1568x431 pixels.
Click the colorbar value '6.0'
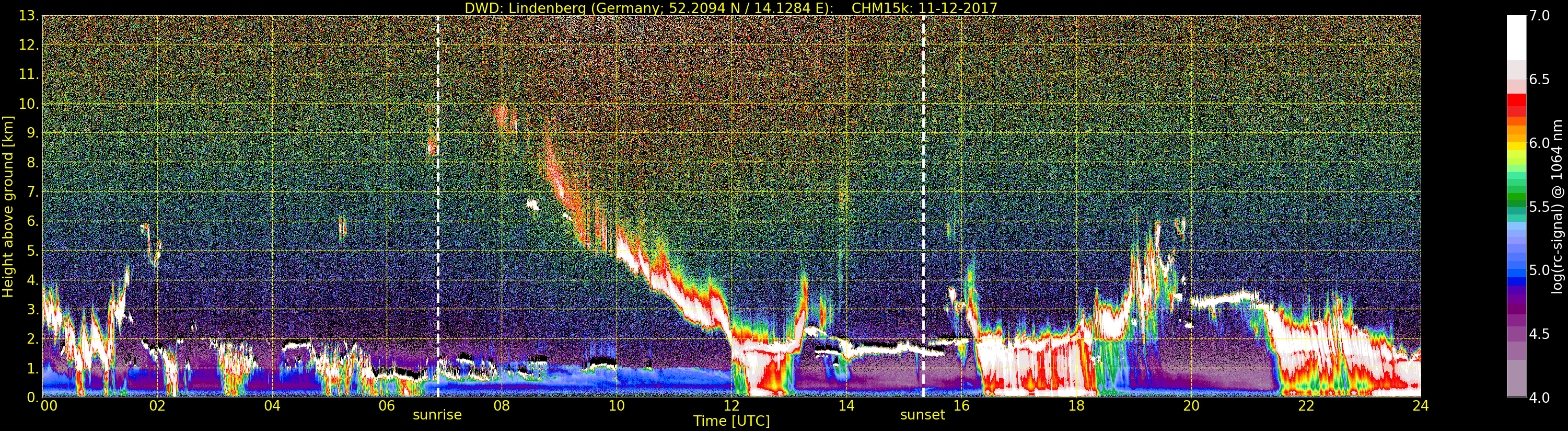click(x=1539, y=143)
